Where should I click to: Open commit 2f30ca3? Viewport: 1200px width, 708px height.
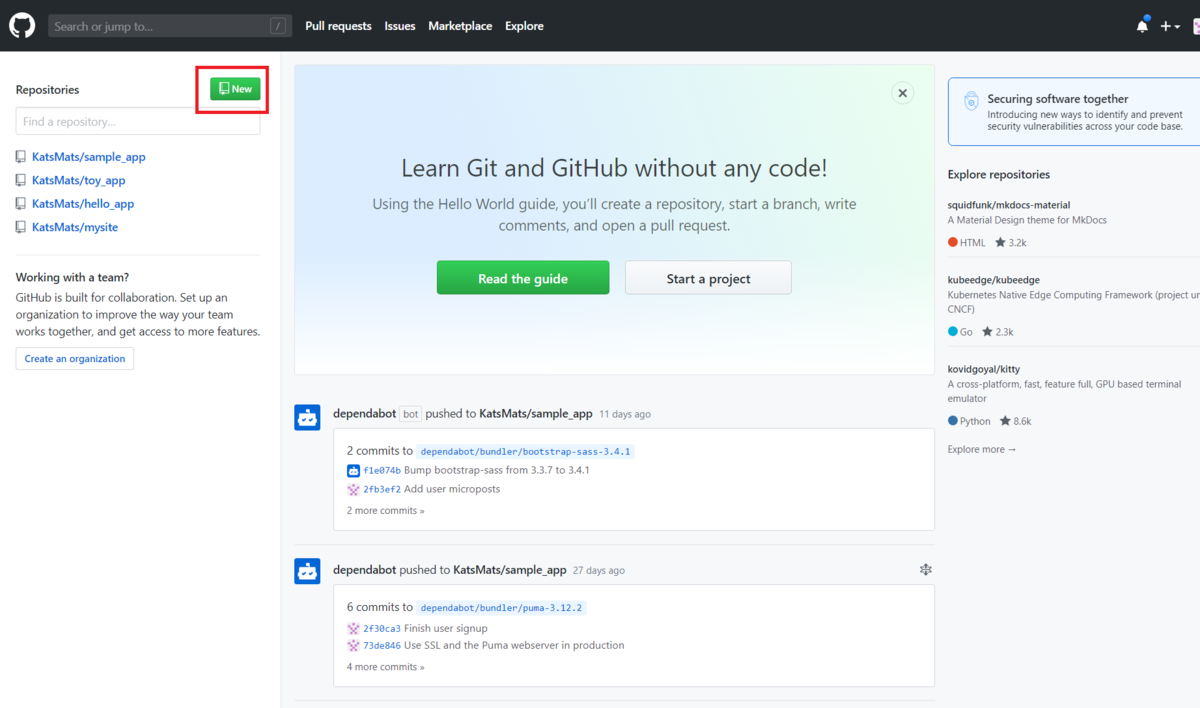(x=382, y=629)
